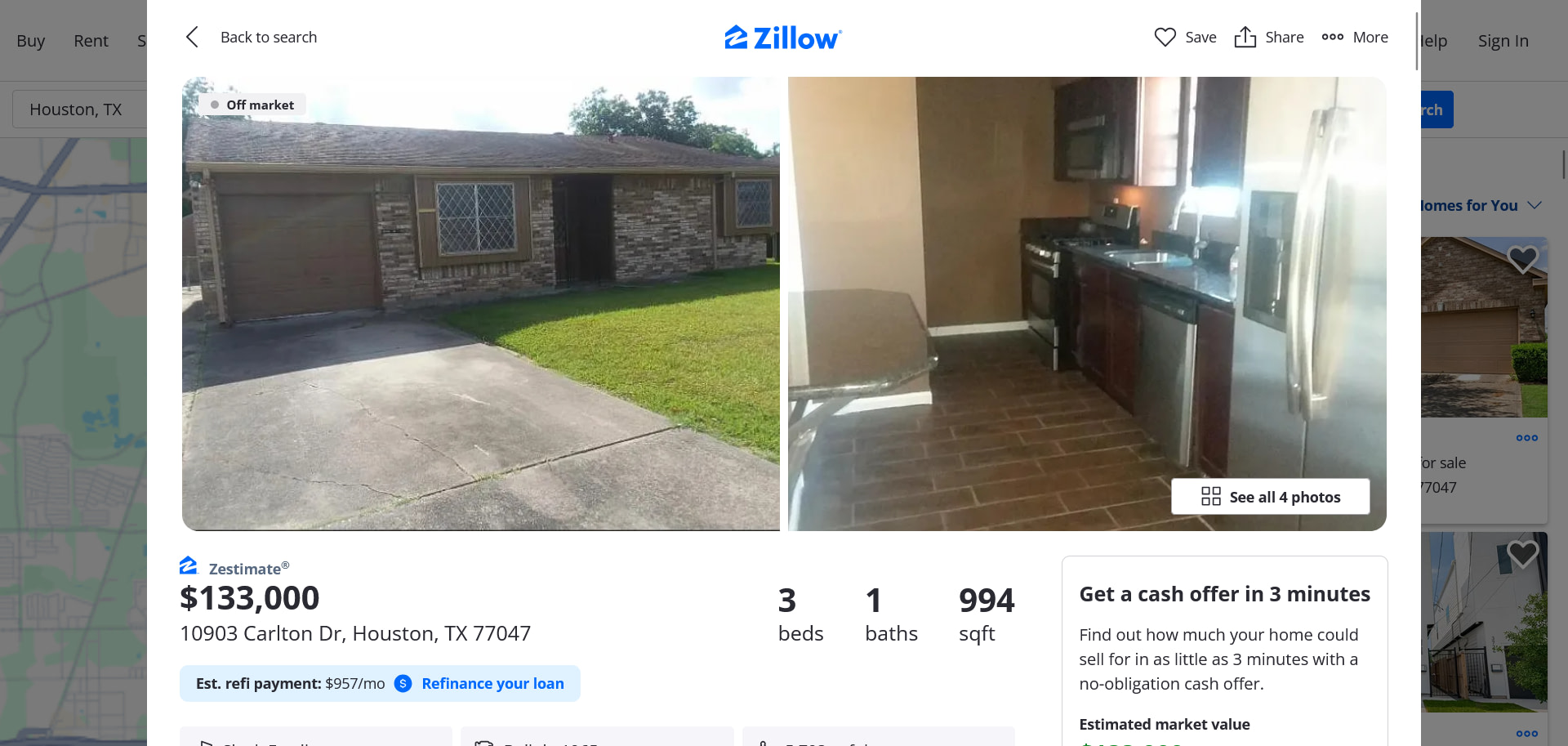1568x746 pixels.
Task: Click the Share upload icon
Action: (1245, 37)
